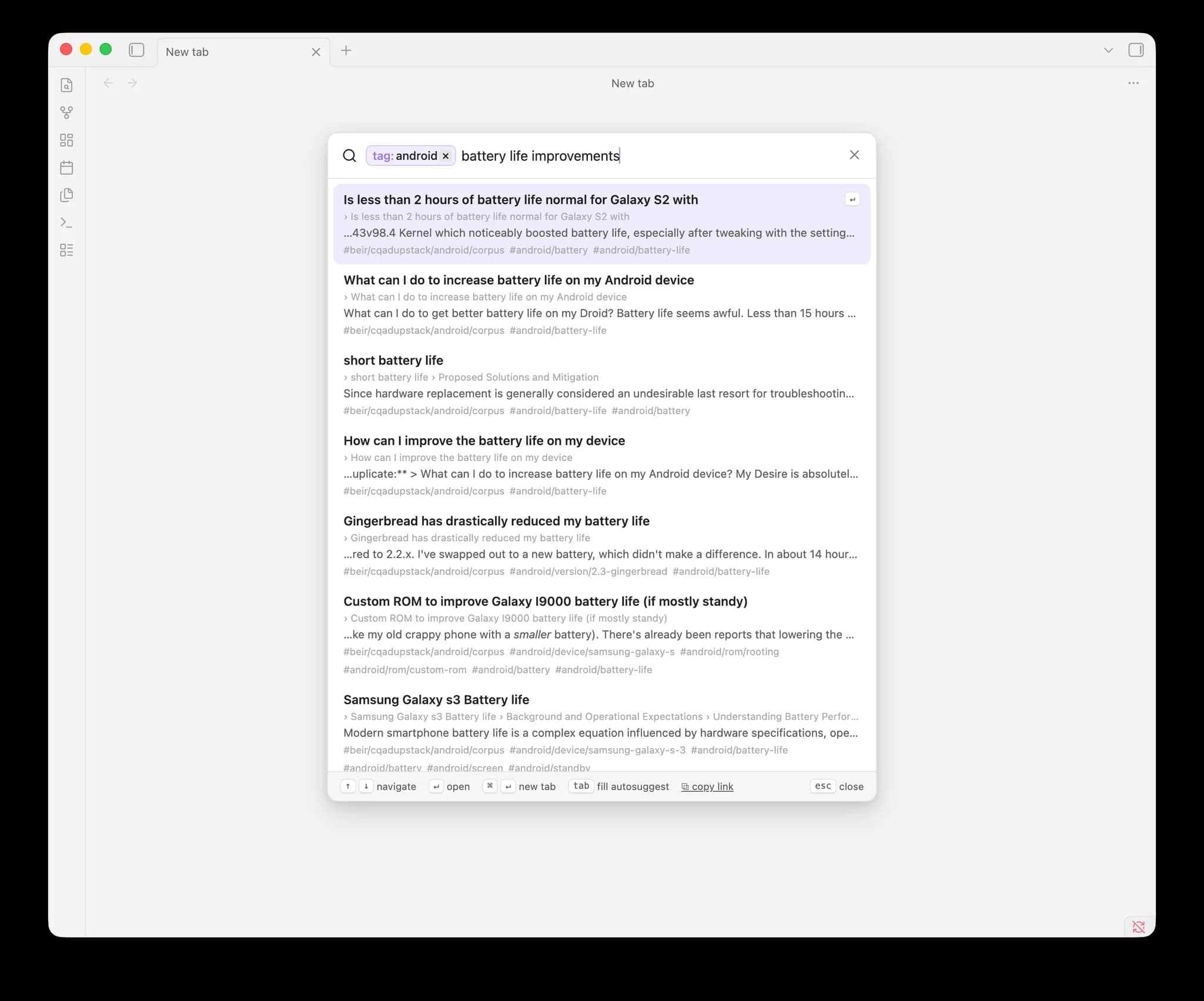Open the daily note calendar icon

click(x=67, y=168)
